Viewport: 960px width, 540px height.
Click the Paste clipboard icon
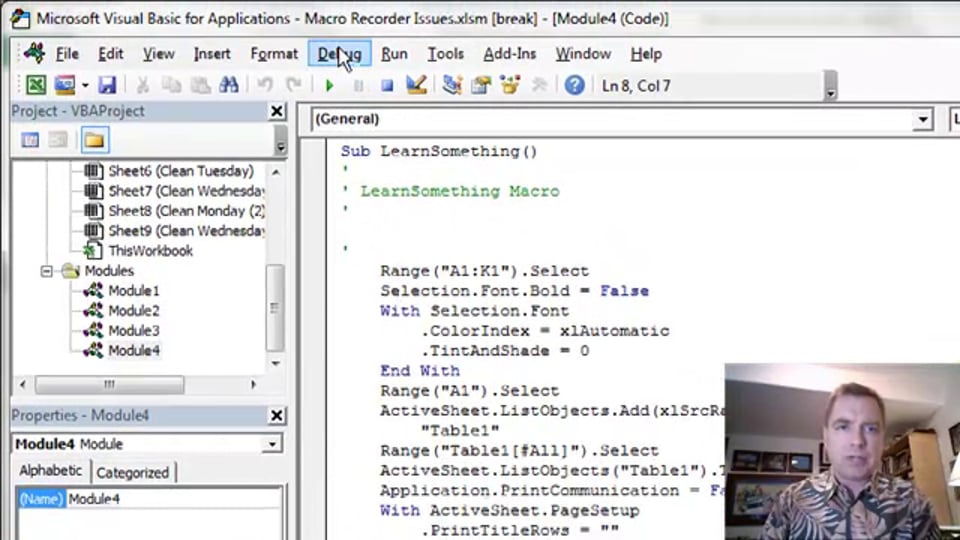tap(200, 85)
